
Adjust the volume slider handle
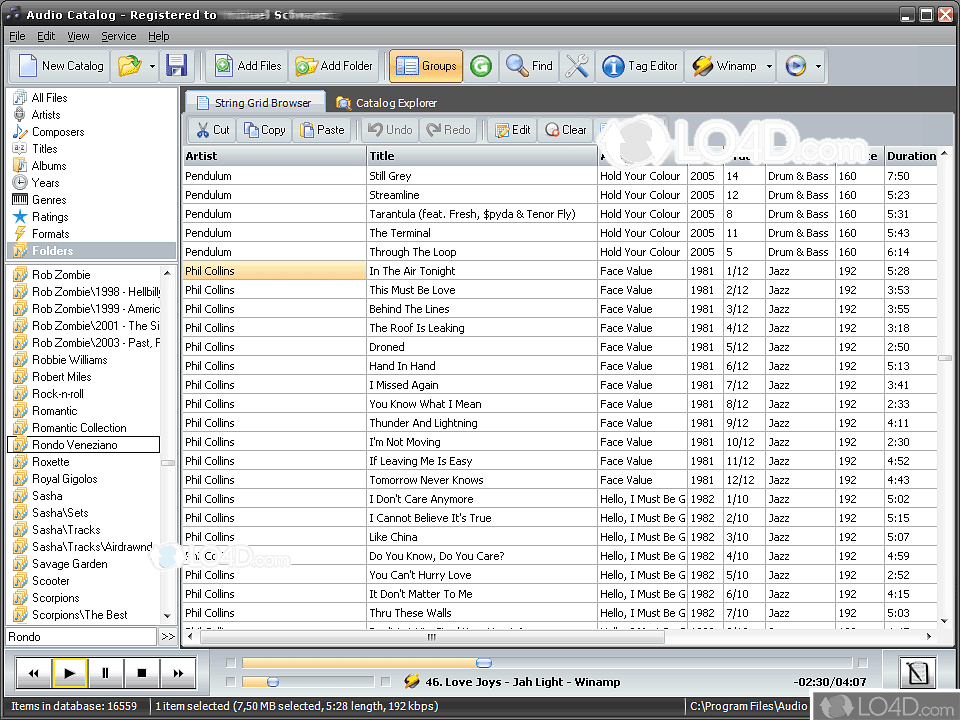tap(275, 682)
